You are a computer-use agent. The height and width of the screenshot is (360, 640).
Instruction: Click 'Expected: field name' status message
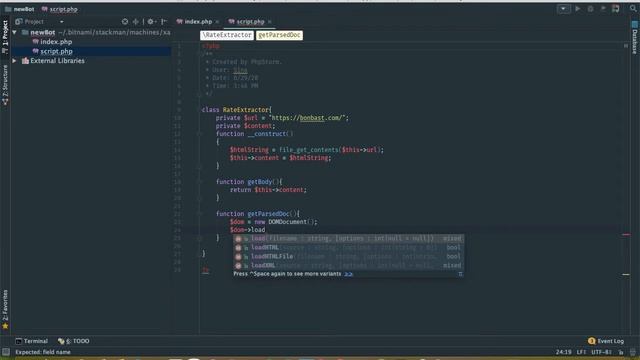pyautogui.click(x=43, y=352)
